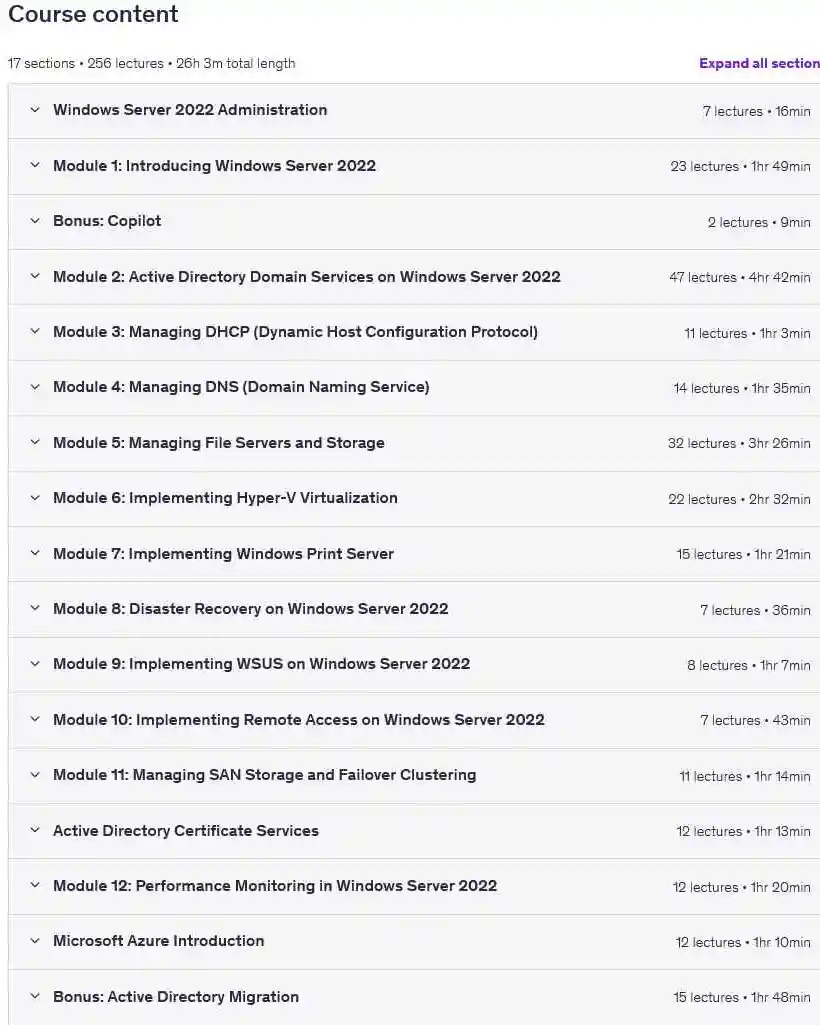Expand chevron beside Bonus: Active Directory Migration
The height and width of the screenshot is (1025, 820).
point(35,996)
